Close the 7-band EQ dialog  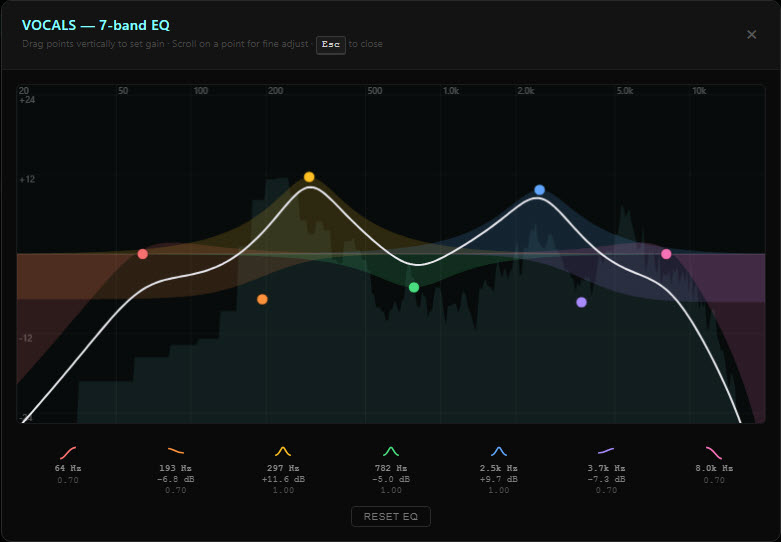(x=752, y=34)
